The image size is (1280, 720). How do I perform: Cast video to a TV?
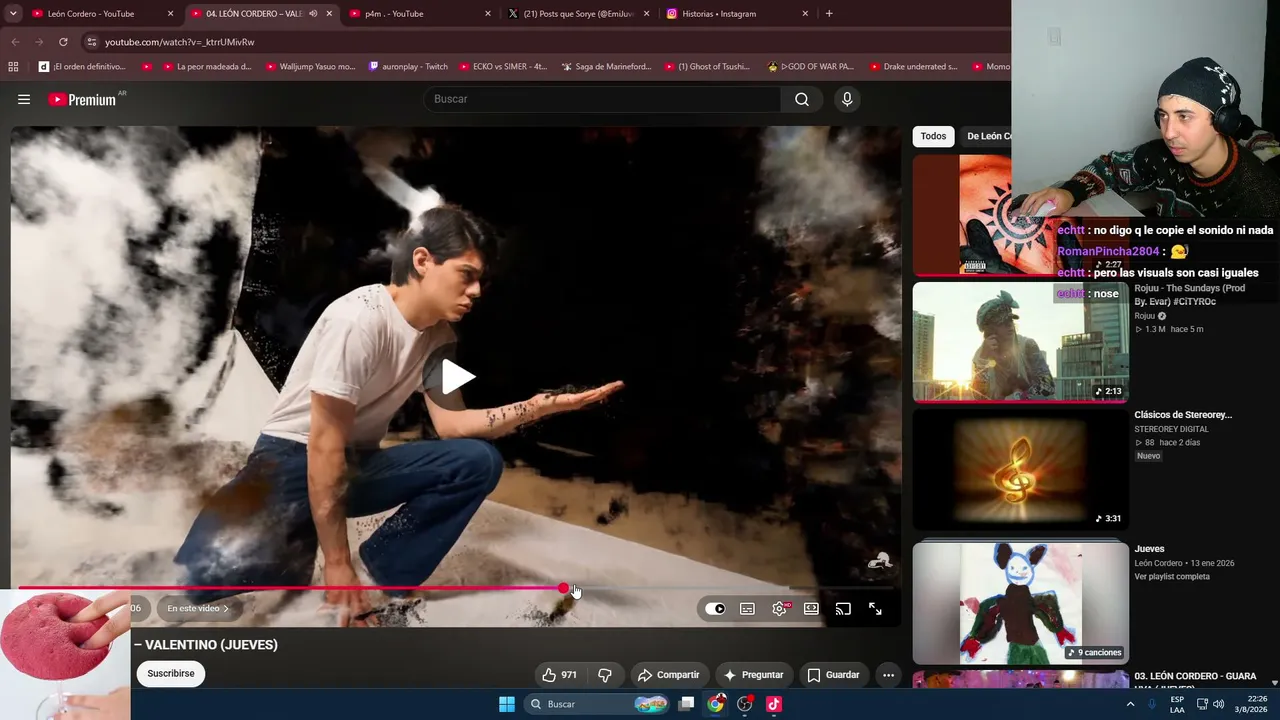click(x=843, y=608)
